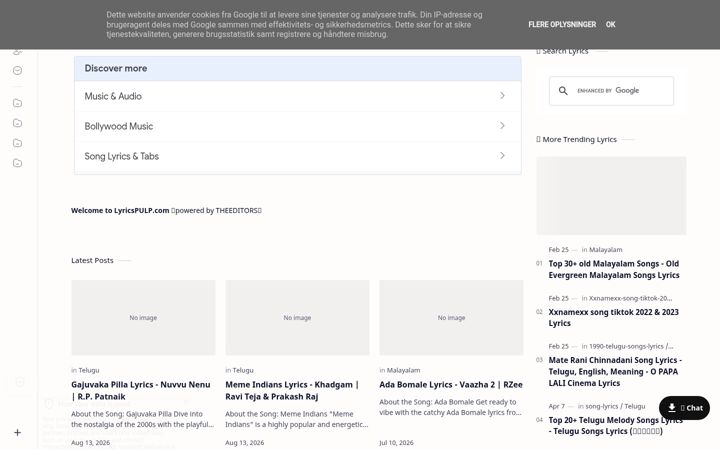Click the Discover more header

click(298, 68)
